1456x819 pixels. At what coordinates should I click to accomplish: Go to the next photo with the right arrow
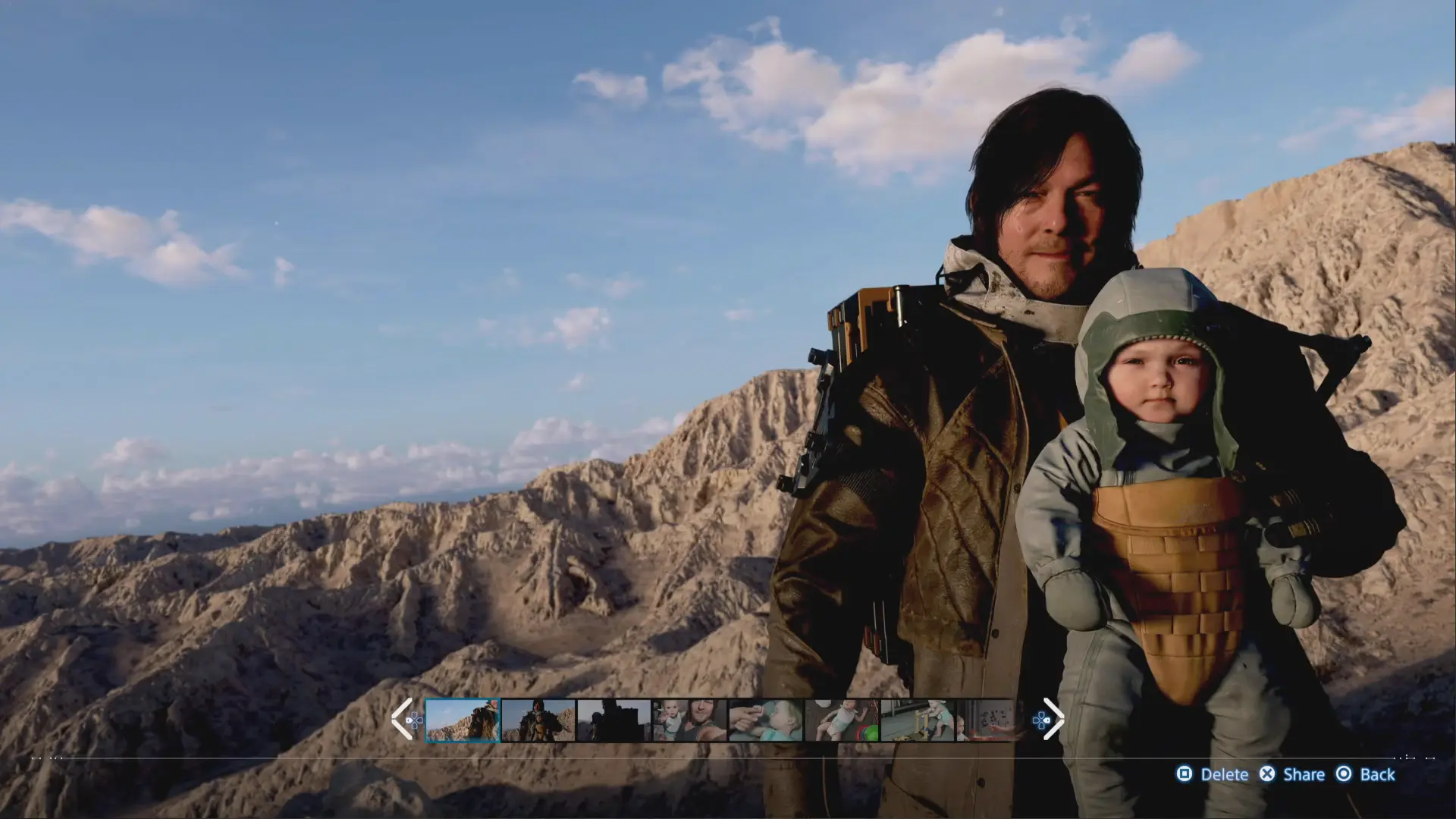point(1054,719)
